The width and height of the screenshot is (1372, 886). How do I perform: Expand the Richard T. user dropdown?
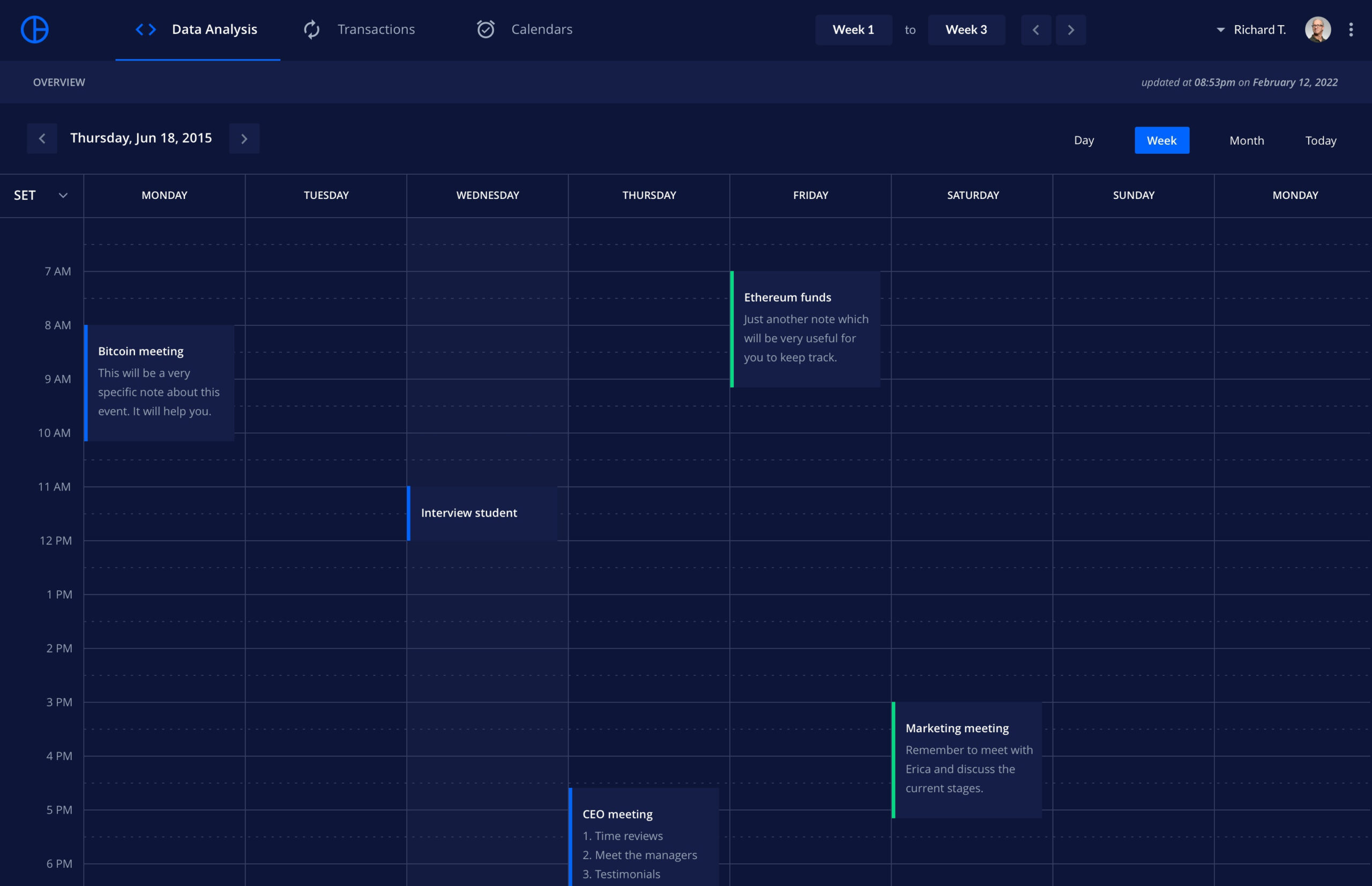(x=1220, y=30)
